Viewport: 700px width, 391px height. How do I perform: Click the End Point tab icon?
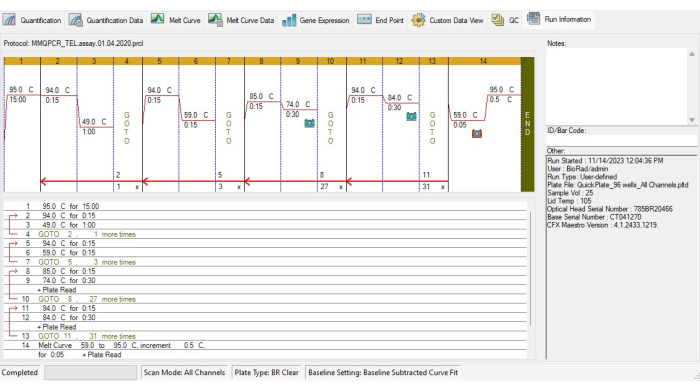coord(364,20)
